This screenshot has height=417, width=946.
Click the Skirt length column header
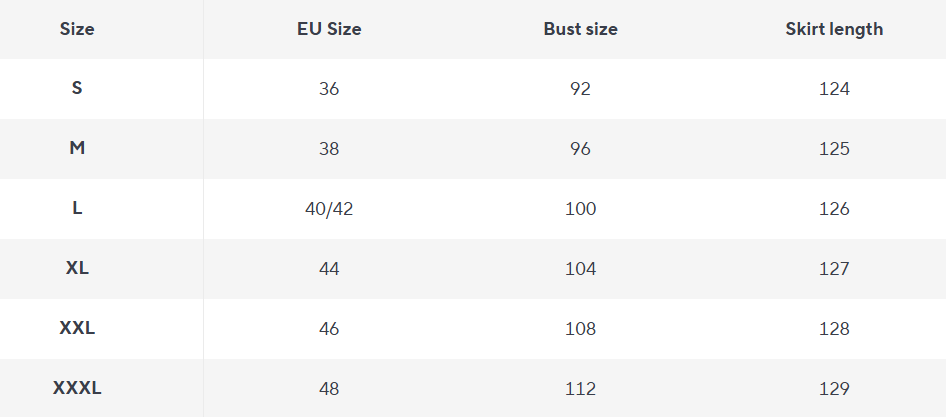point(834,29)
